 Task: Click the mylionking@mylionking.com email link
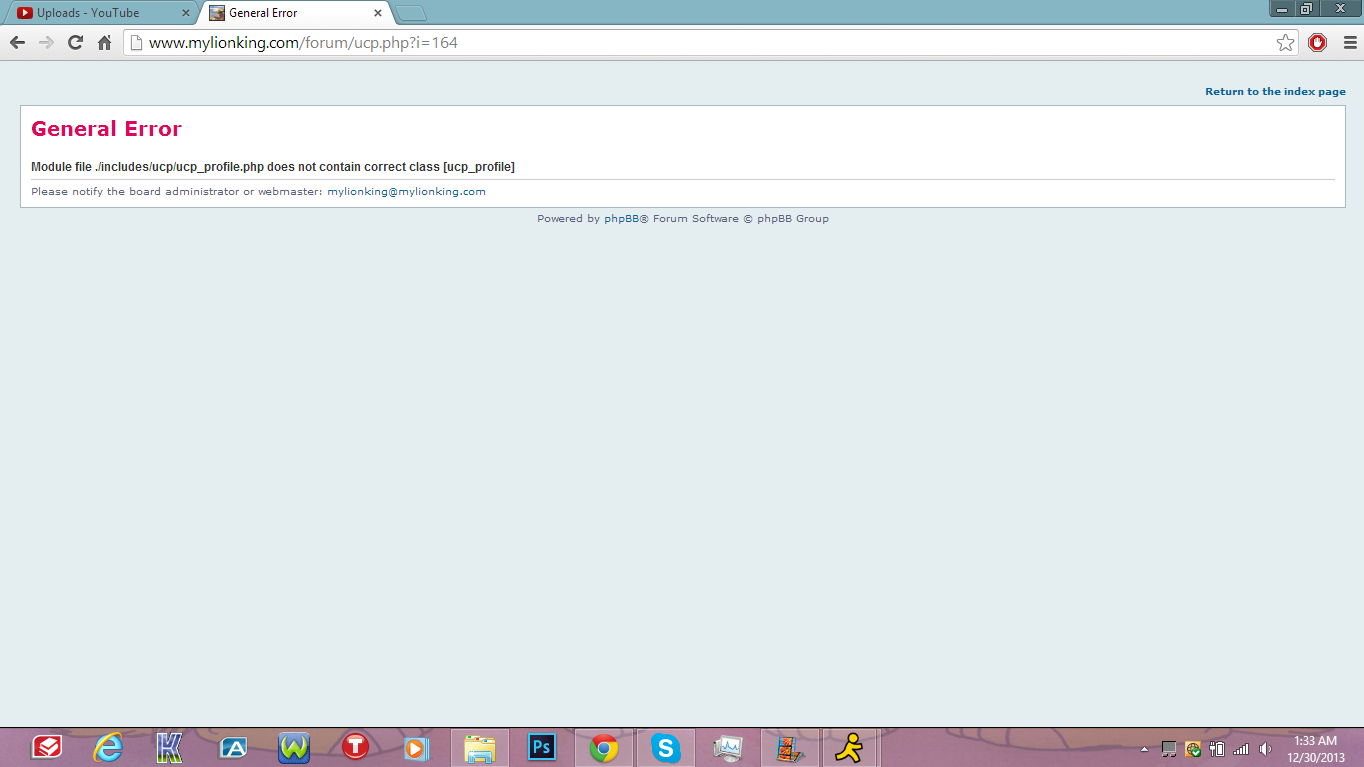[406, 192]
